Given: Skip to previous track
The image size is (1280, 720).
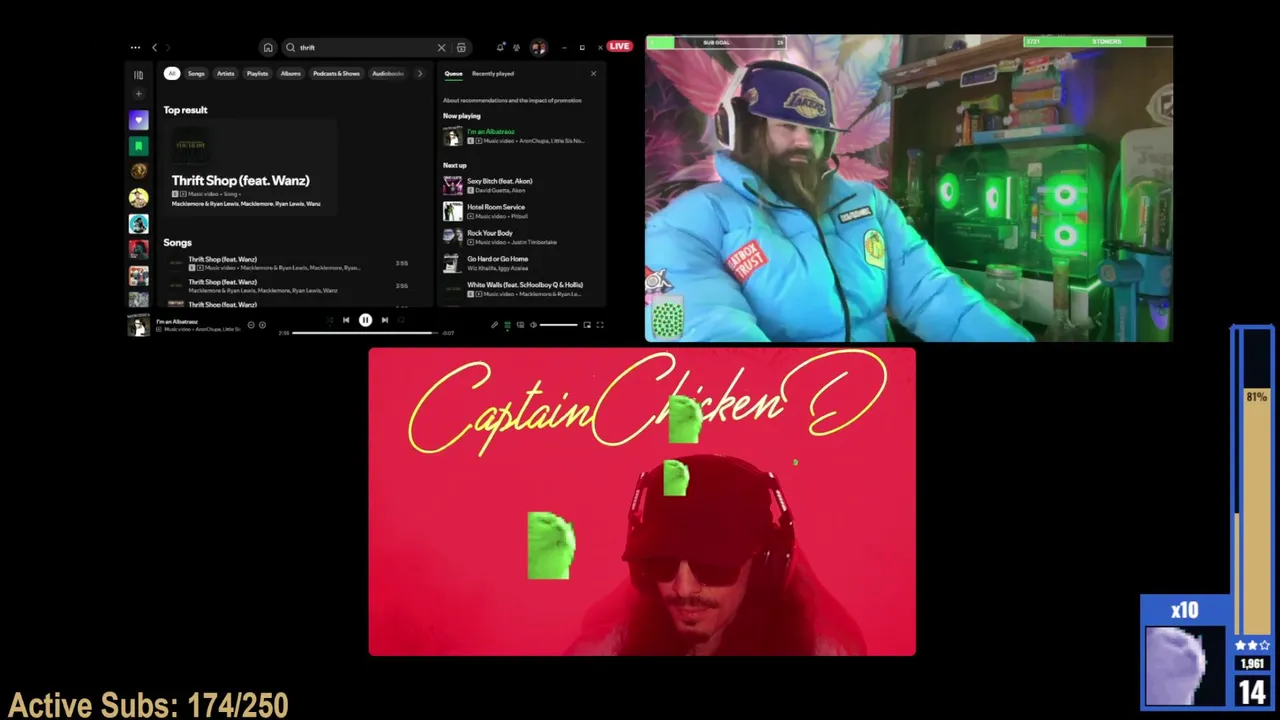Looking at the screenshot, I should (x=346, y=320).
